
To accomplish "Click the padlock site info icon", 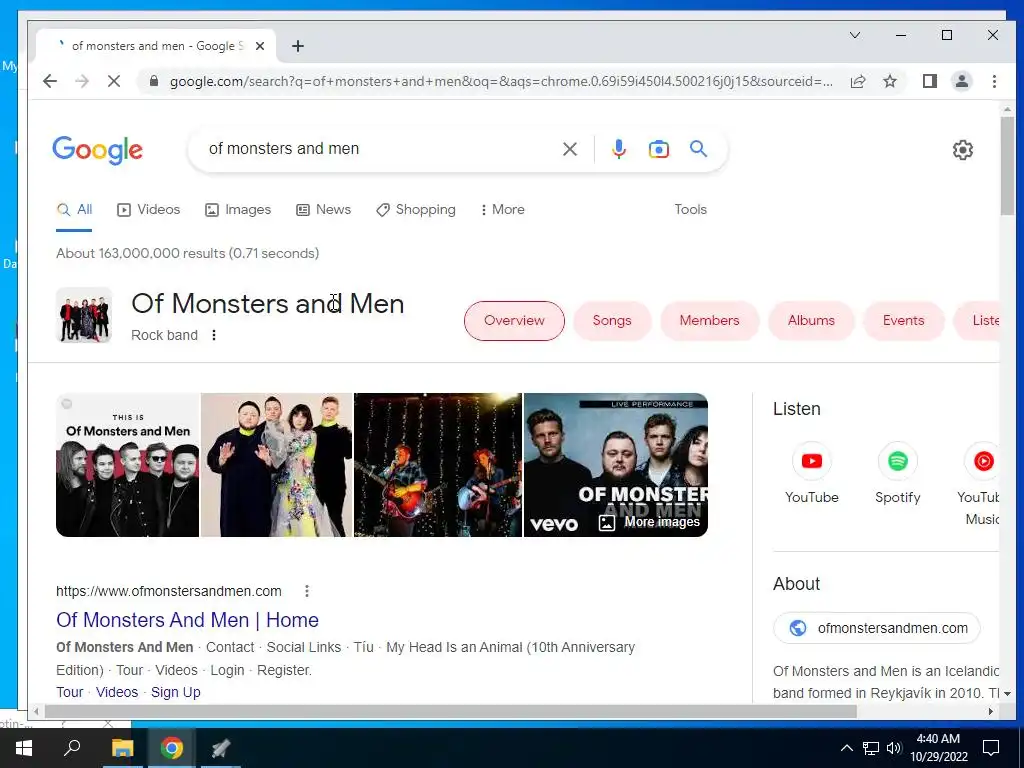I will pyautogui.click(x=153, y=81).
